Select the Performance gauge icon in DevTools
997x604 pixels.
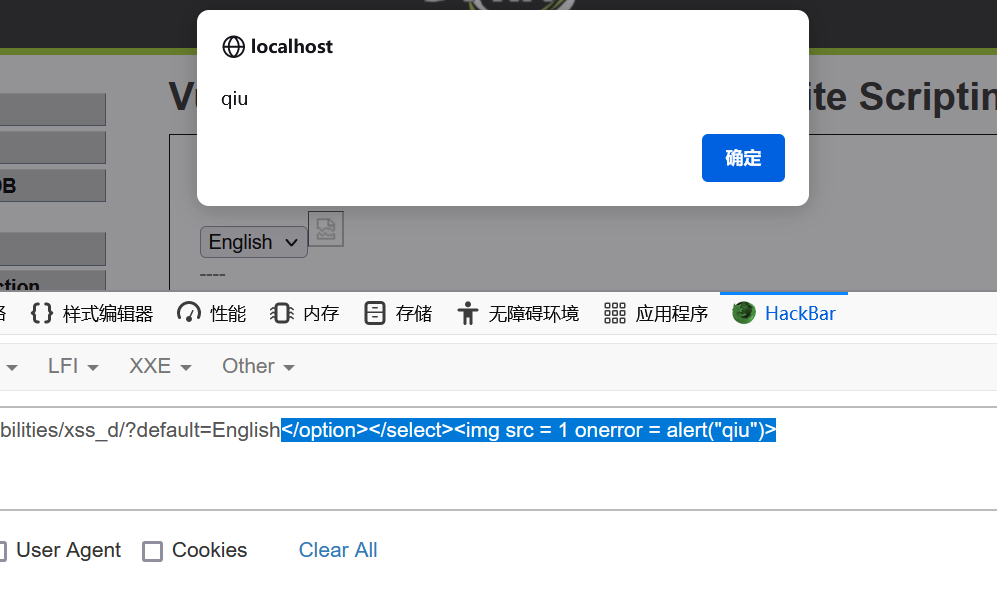(x=188, y=312)
